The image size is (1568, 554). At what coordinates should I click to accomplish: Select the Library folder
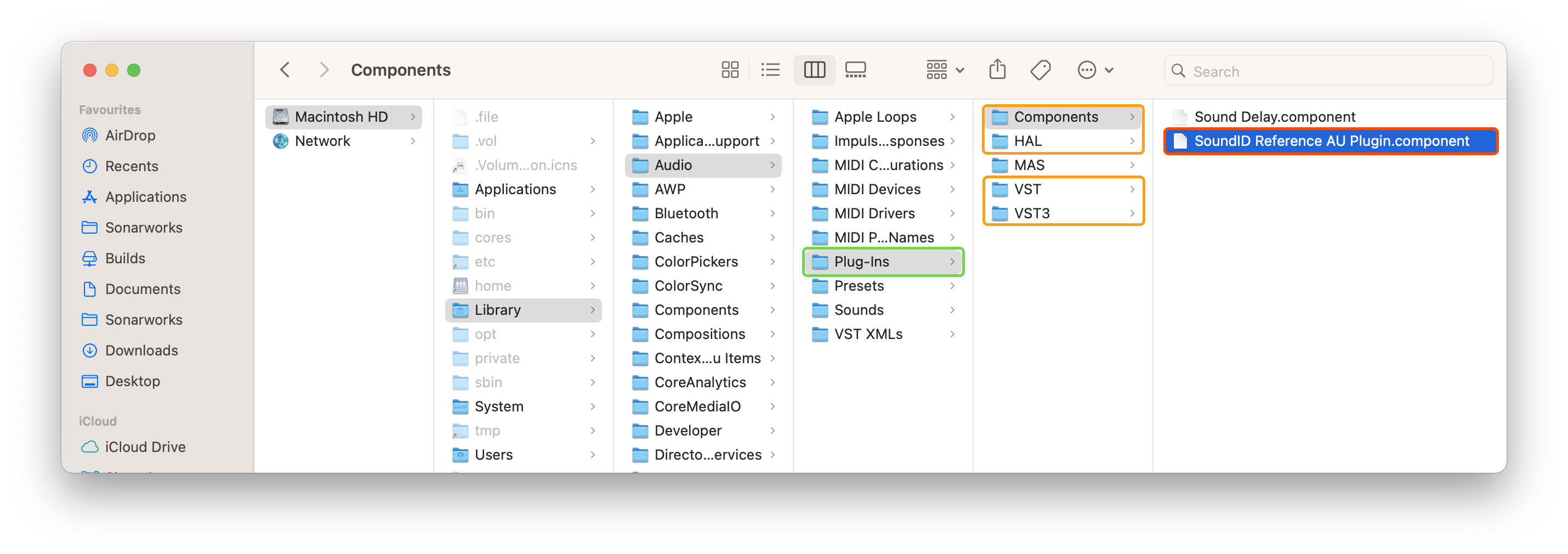click(524, 310)
